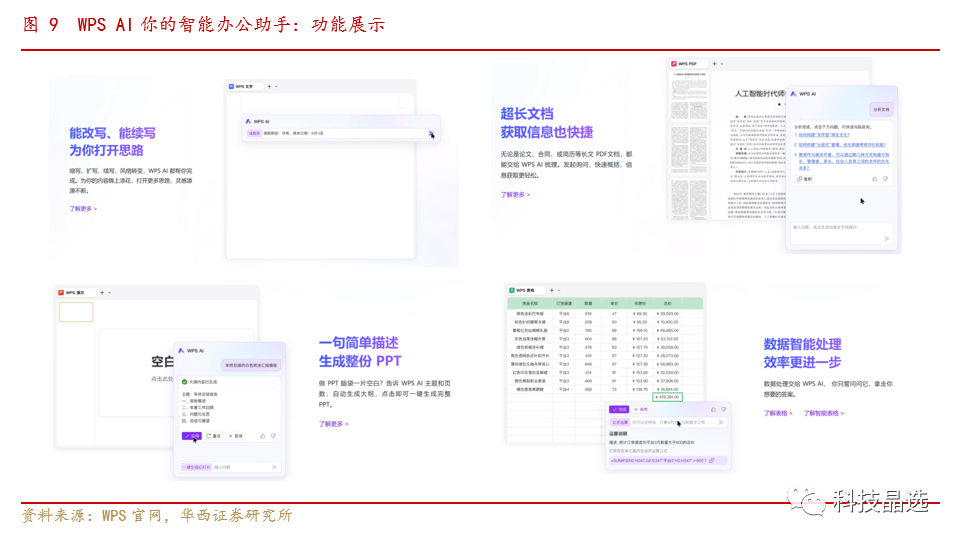Cancel the generated outline with 取消
The image size is (960, 544).
pos(236,436)
